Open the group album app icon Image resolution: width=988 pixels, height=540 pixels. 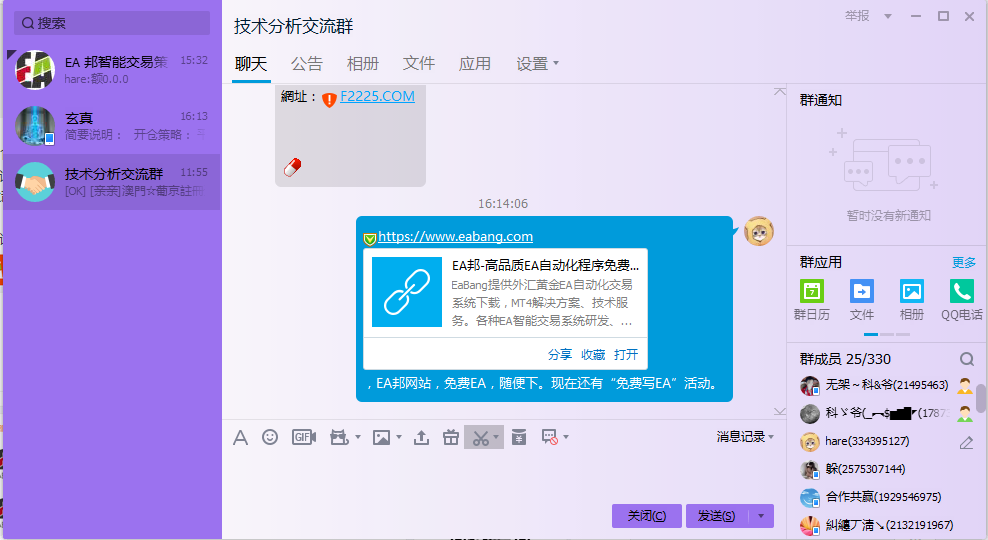click(x=912, y=291)
